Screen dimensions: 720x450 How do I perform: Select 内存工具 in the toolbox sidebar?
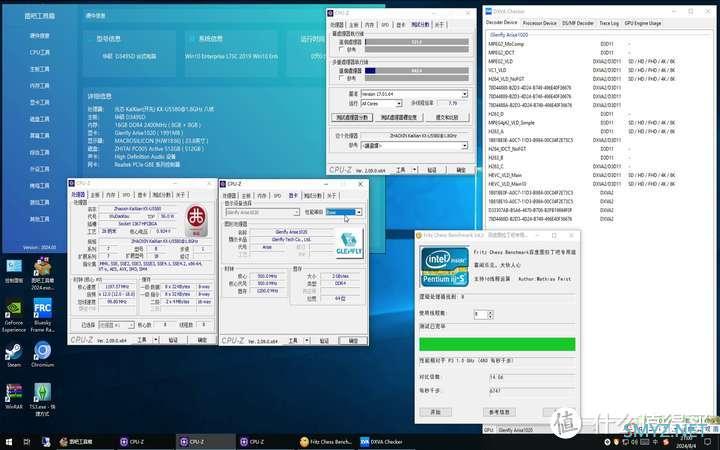point(39,86)
